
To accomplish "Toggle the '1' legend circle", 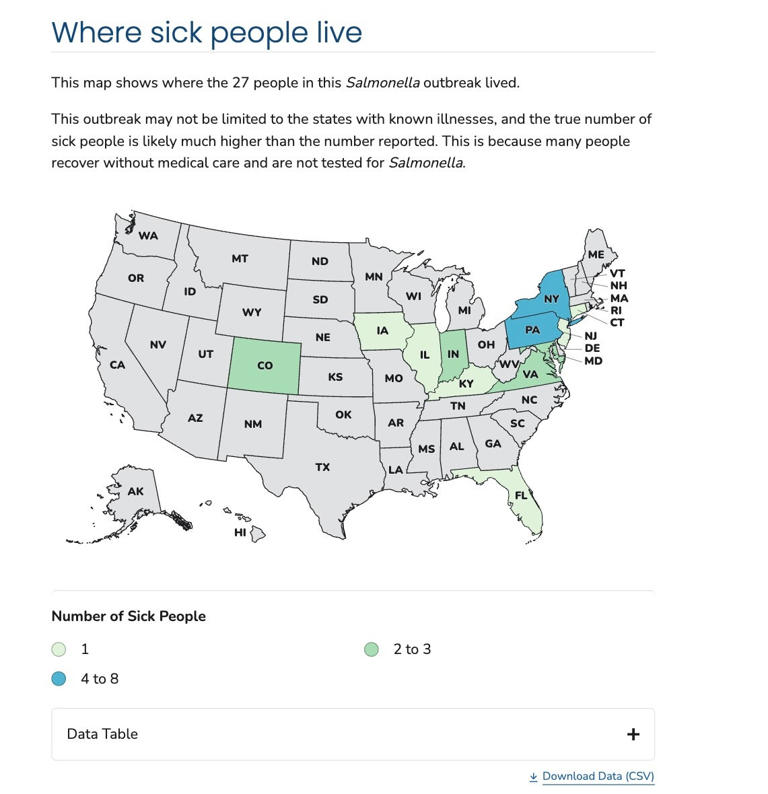I will pos(59,649).
